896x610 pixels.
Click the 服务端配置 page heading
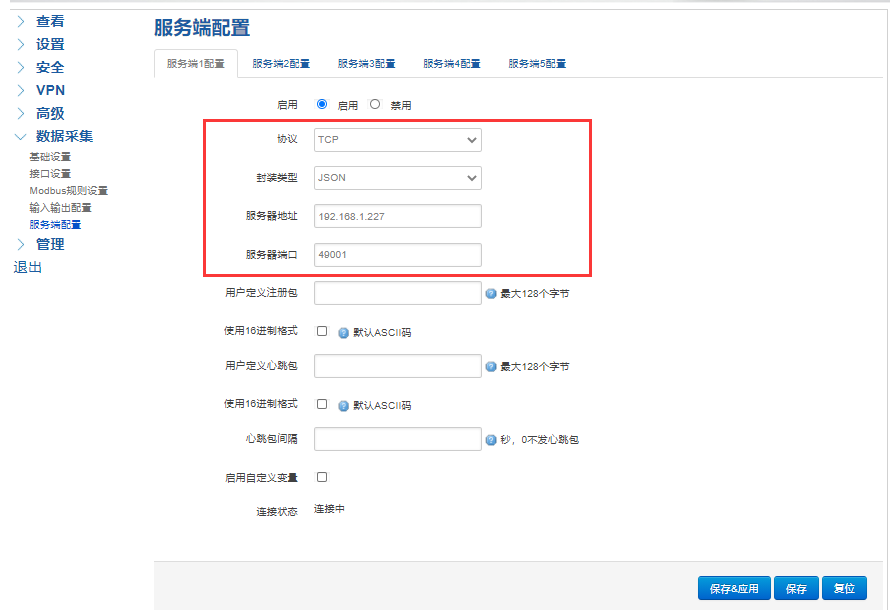click(202, 27)
